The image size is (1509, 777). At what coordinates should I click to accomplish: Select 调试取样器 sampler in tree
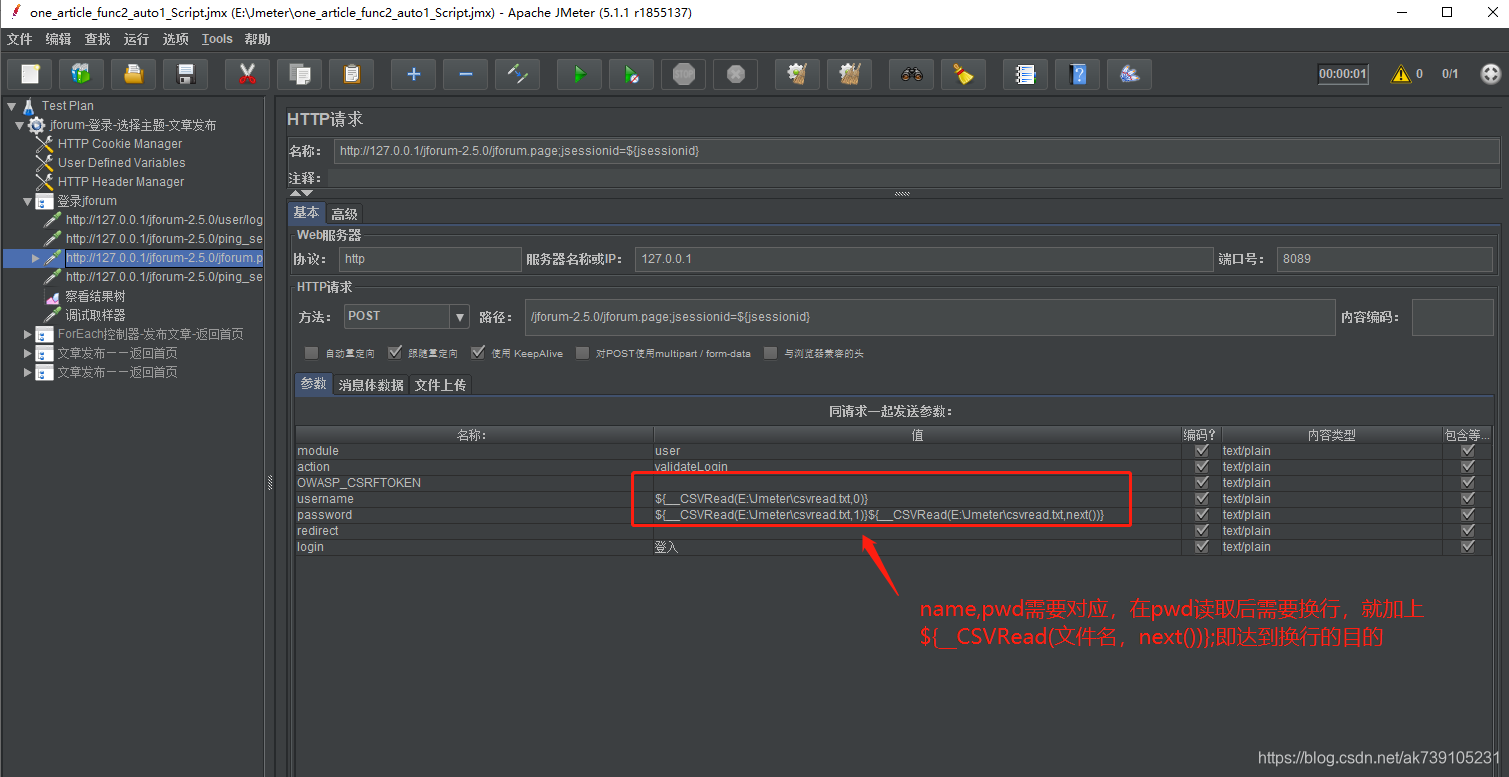point(95,316)
